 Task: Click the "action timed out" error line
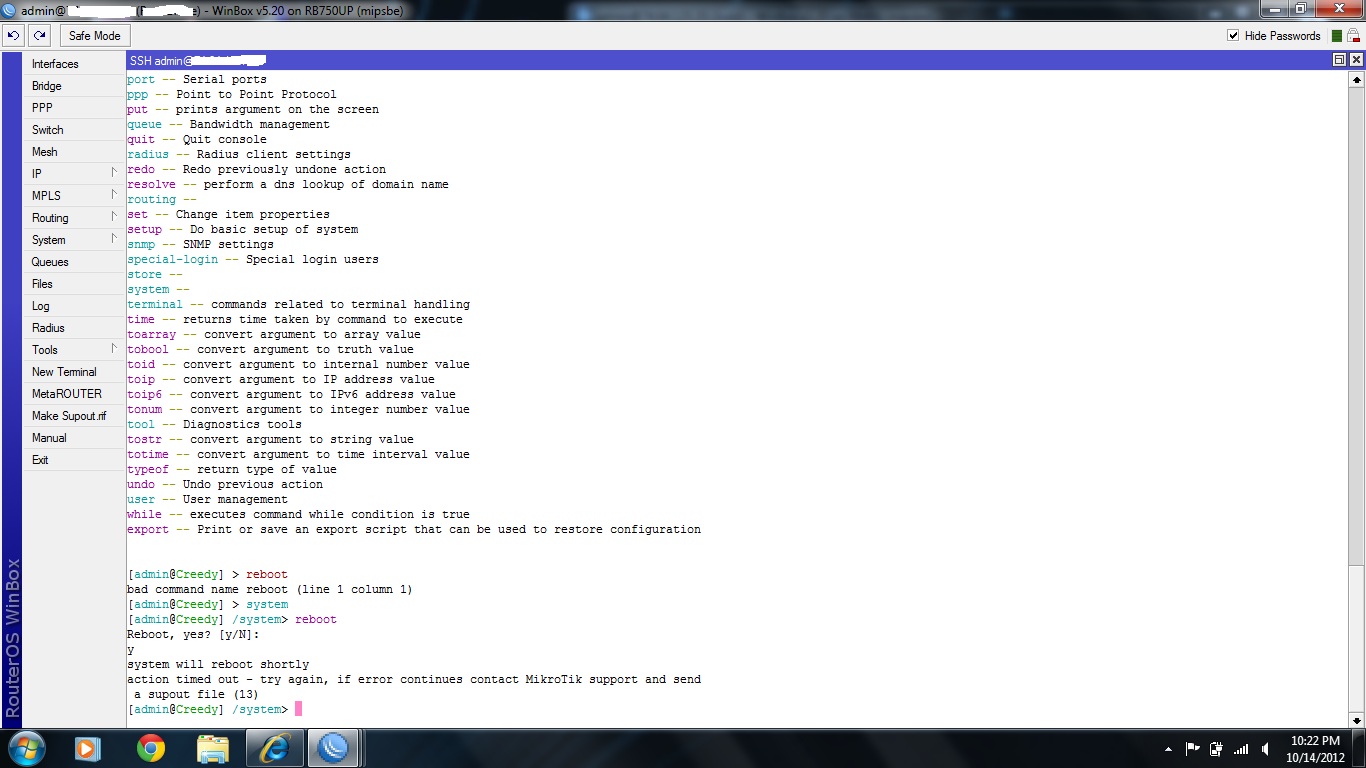[414, 679]
